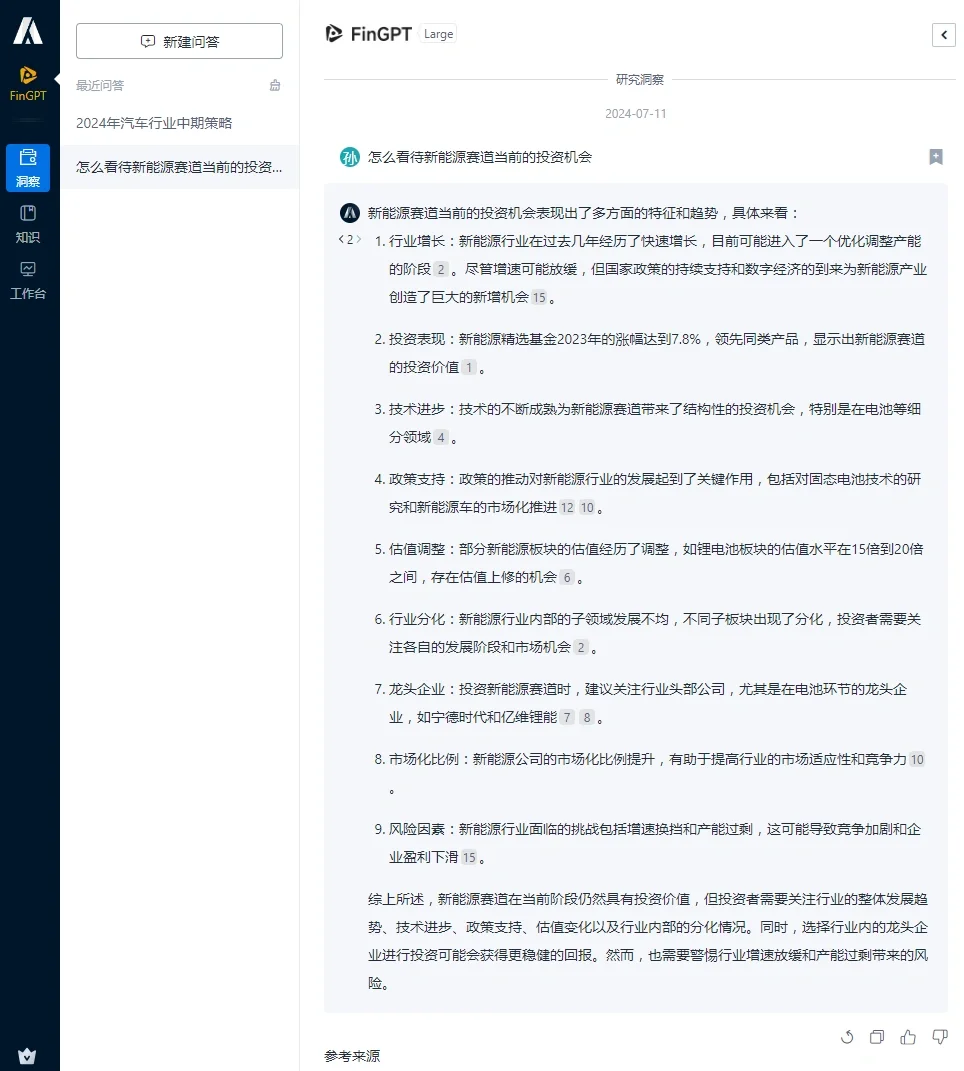Screen dimensions: 964x1071
Task: Open citation 15 in 风险因素 item
Action: click(469, 857)
